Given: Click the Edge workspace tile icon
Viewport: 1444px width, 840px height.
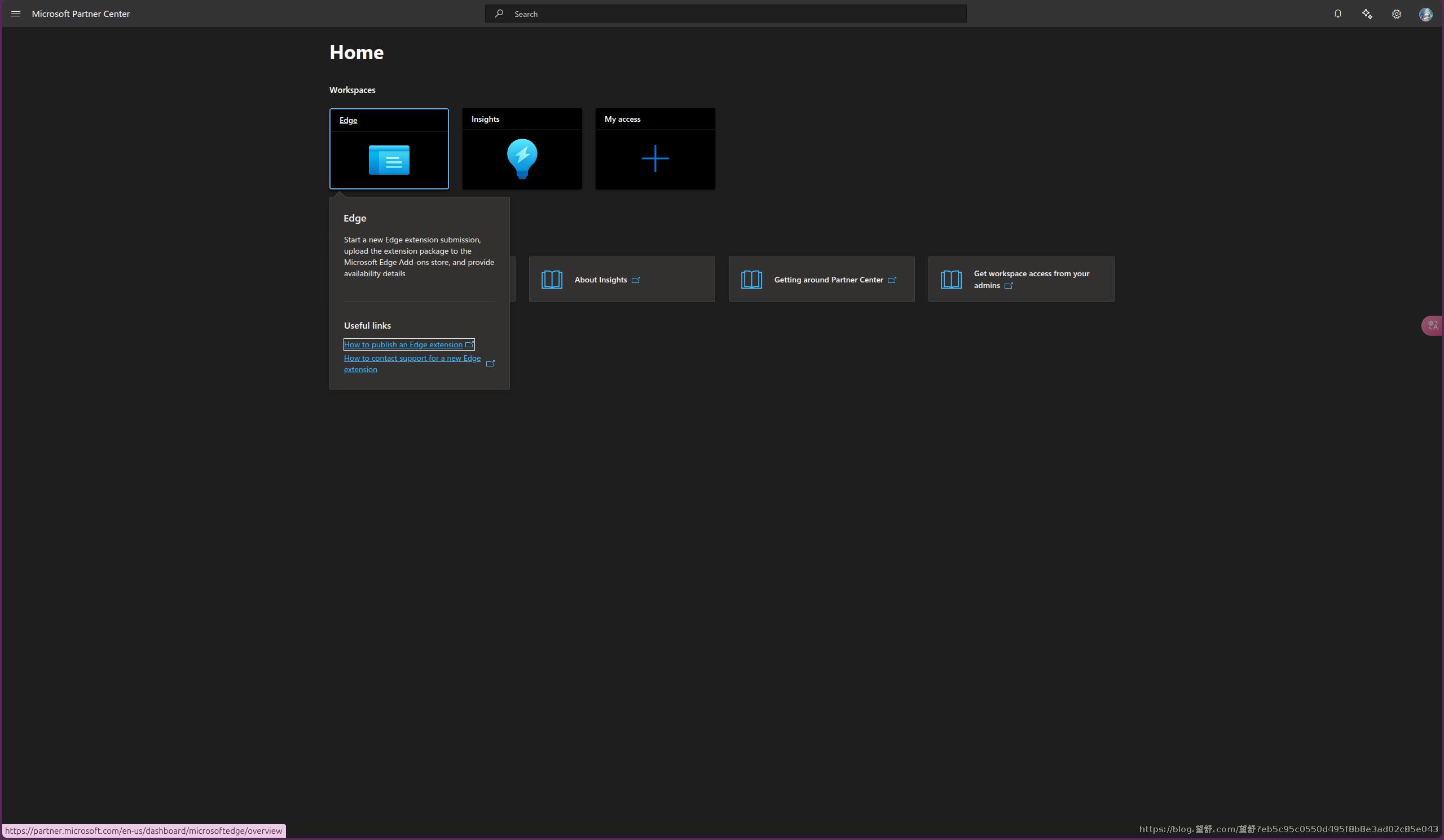Looking at the screenshot, I should tap(389, 160).
